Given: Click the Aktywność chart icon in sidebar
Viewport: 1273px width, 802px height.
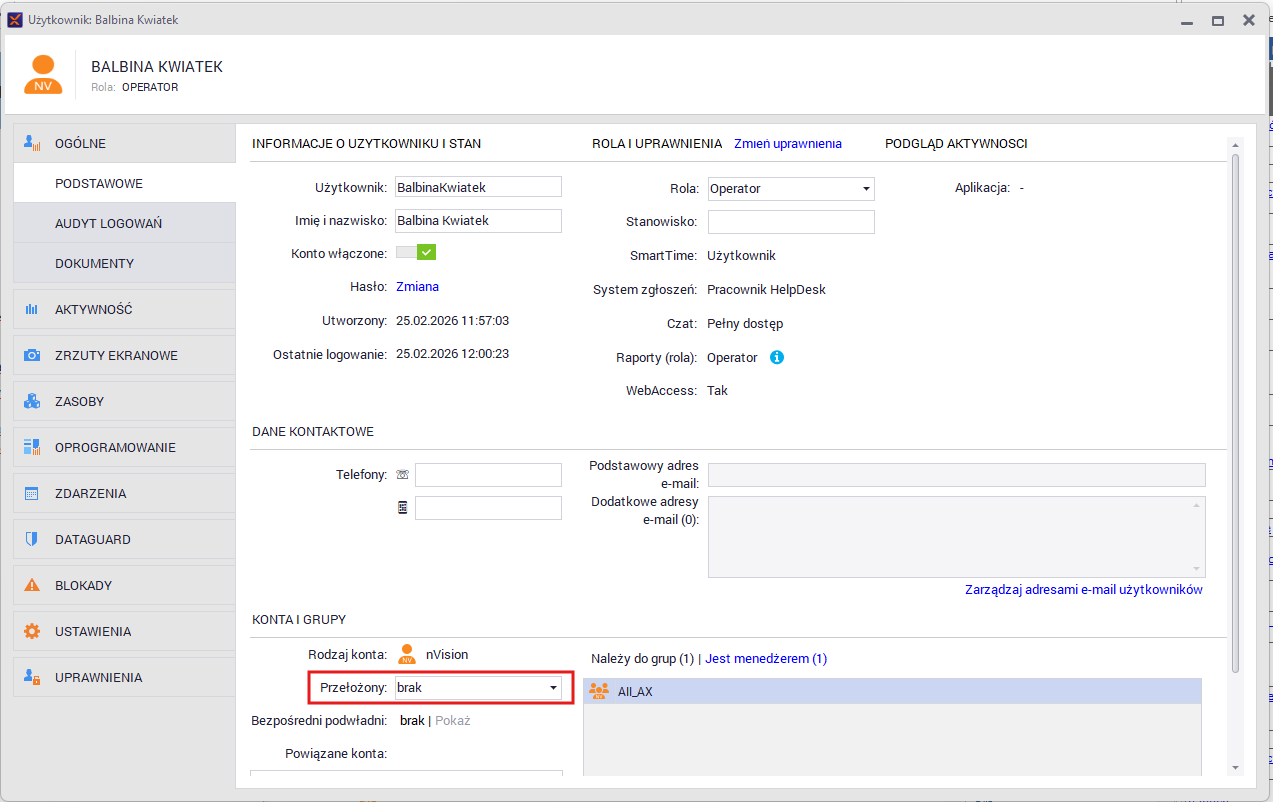Looking at the screenshot, I should (32, 310).
